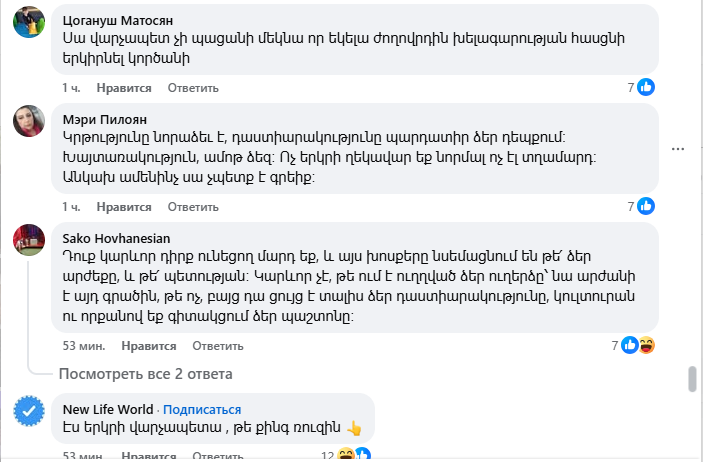Open the Sako Hovhanesian author name link
Viewport: 703px width, 462px height.
[116, 239]
